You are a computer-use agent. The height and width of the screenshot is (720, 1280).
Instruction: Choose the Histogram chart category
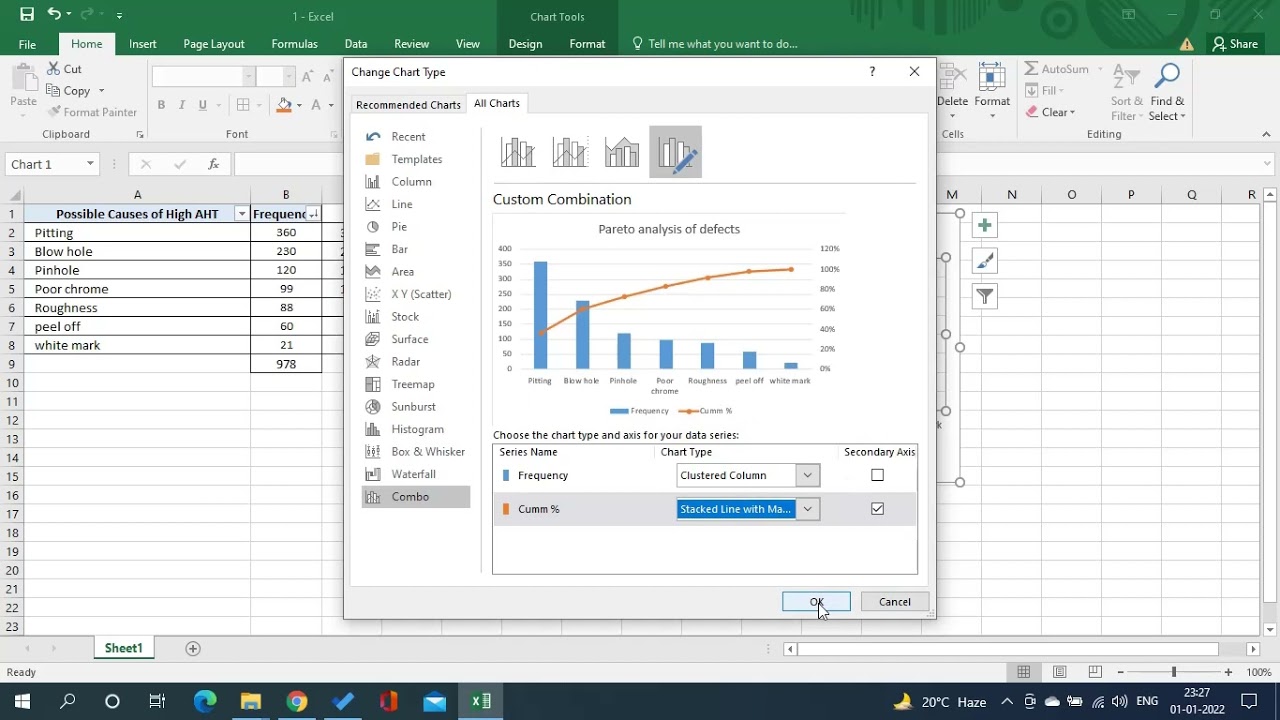(x=417, y=429)
